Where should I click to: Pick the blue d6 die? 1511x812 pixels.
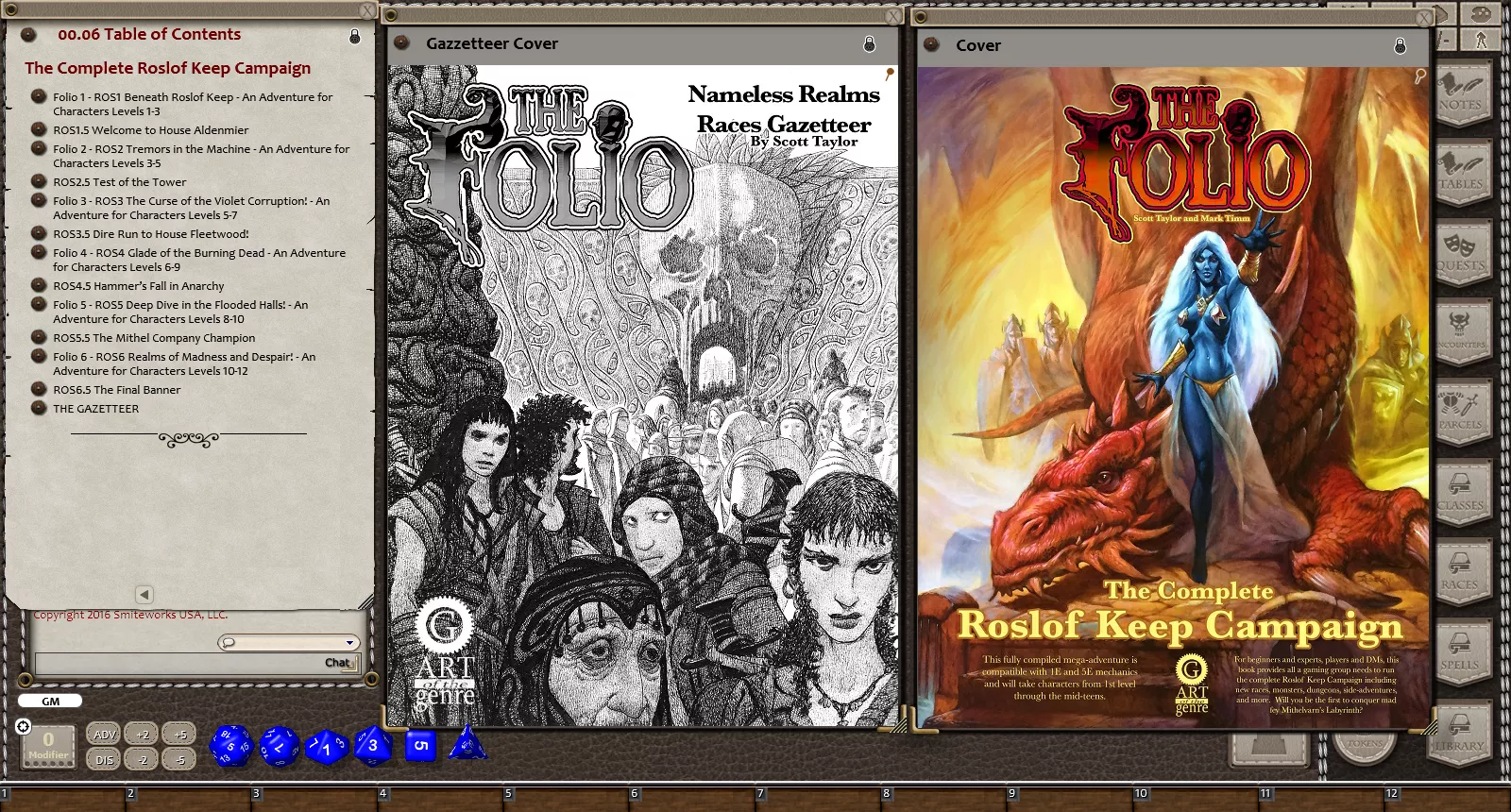pos(420,745)
